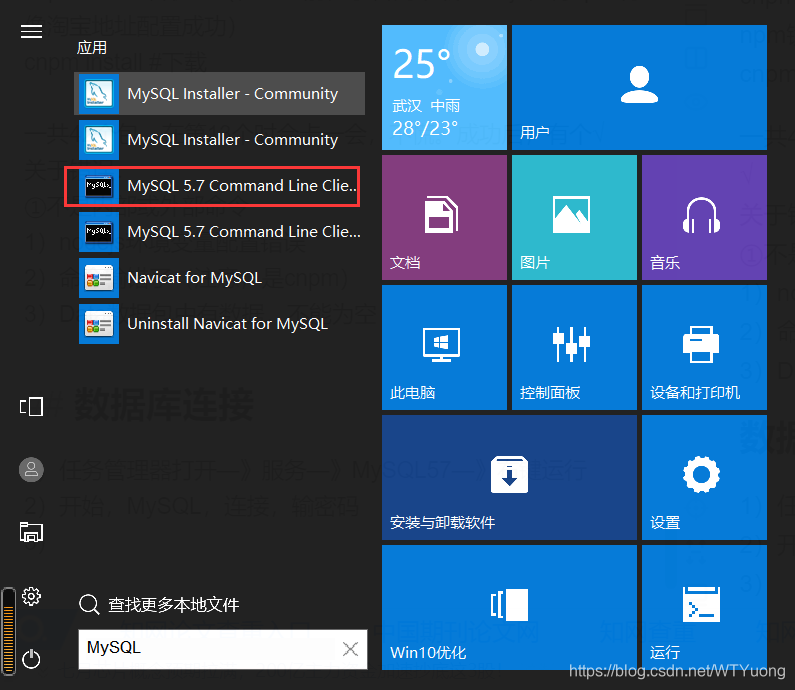This screenshot has width=795, height=690.
Task: Select 'Uninstall Navicat for MySQL' text entry
Action: click(x=228, y=323)
